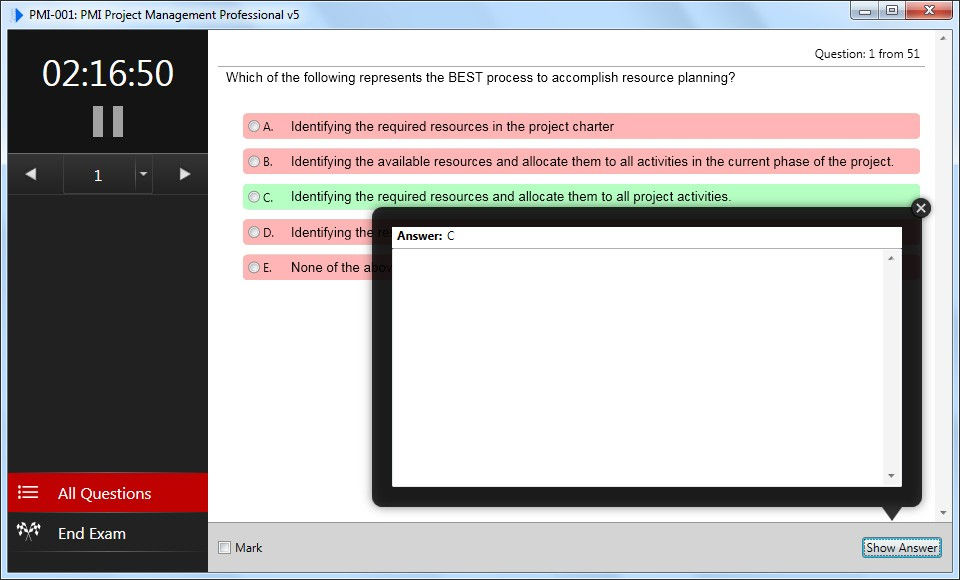
Task: Click the All Questions list icon
Action: point(28,492)
